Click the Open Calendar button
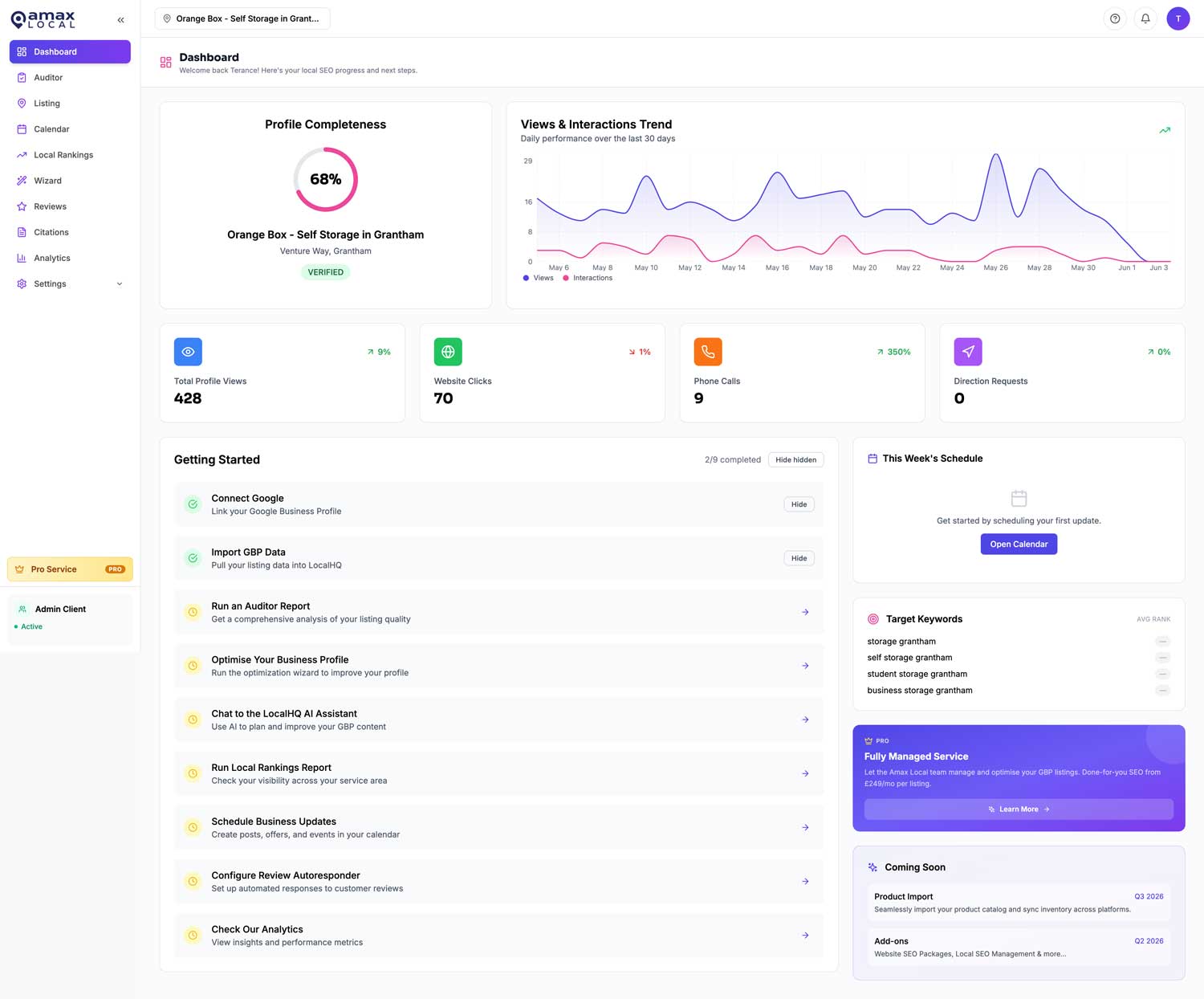The height and width of the screenshot is (999, 1204). 1019,544
